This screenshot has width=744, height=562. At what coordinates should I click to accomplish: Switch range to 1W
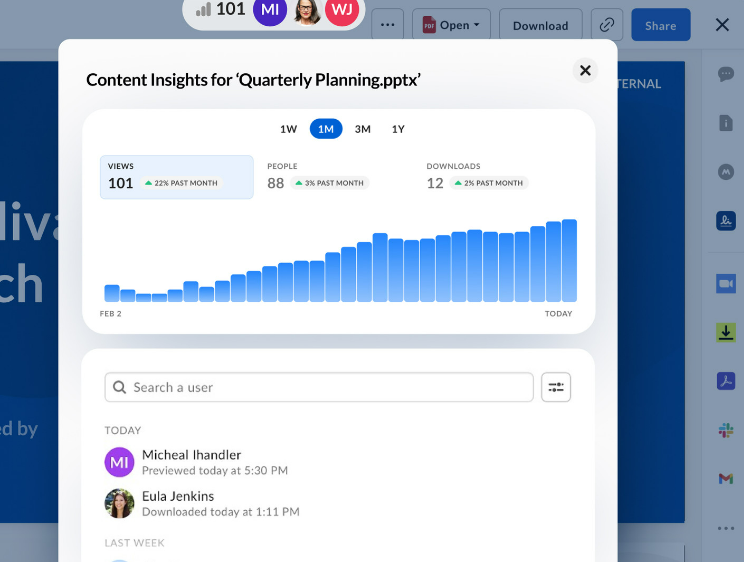(x=288, y=129)
